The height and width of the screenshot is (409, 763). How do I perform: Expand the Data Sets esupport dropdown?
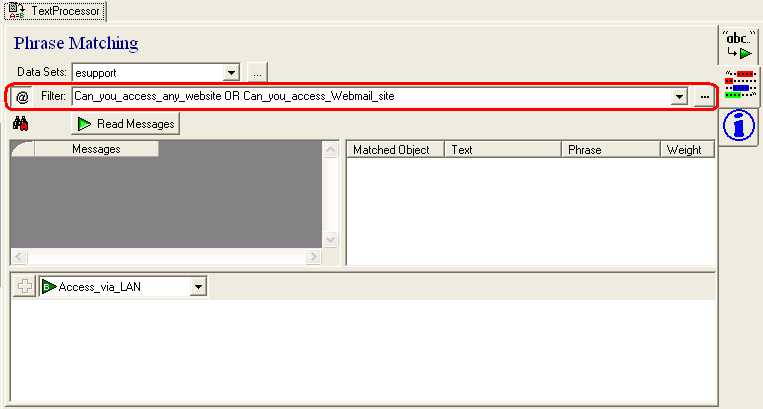click(232, 72)
